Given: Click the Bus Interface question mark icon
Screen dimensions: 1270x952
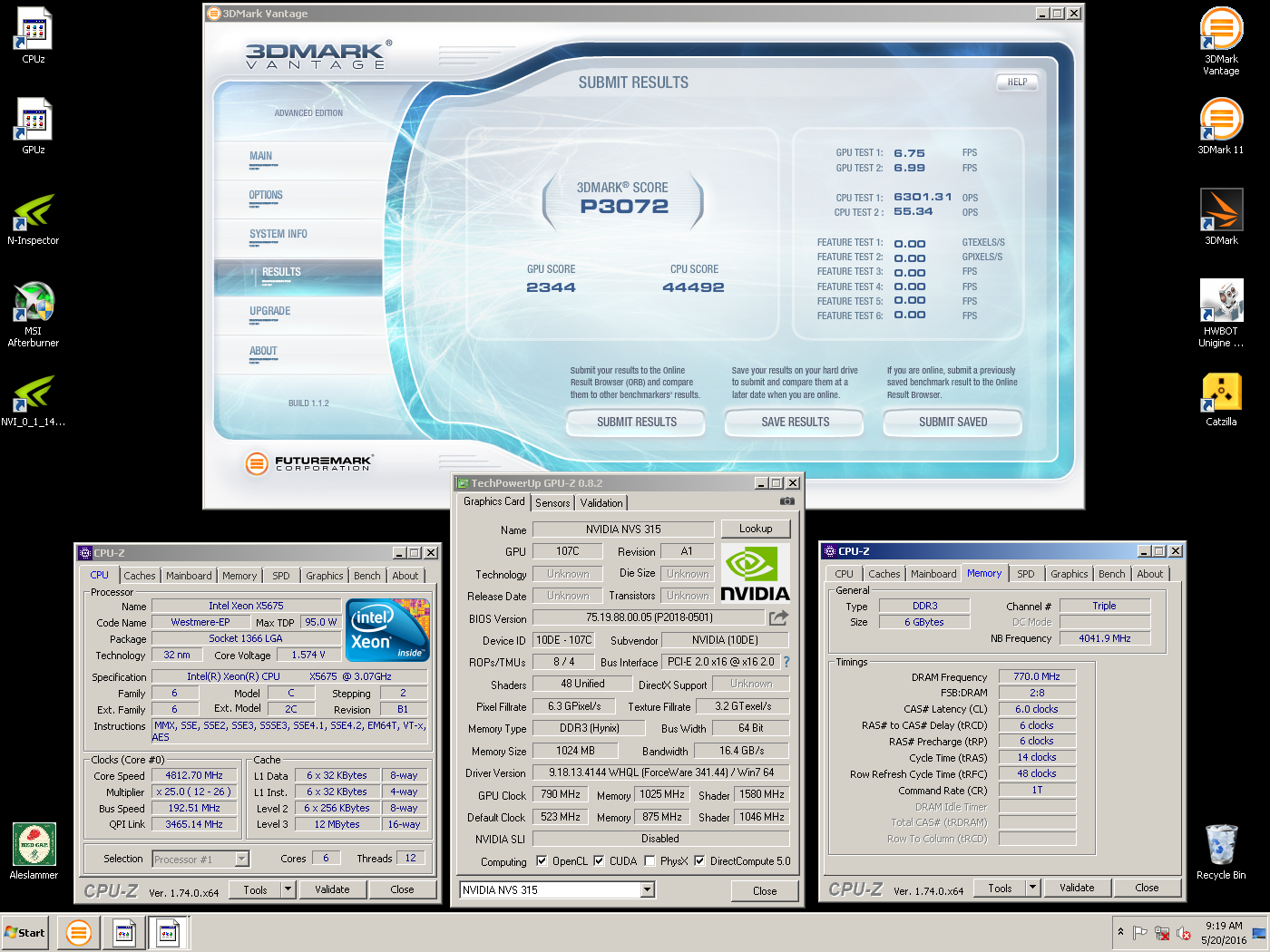Looking at the screenshot, I should coord(786,662).
